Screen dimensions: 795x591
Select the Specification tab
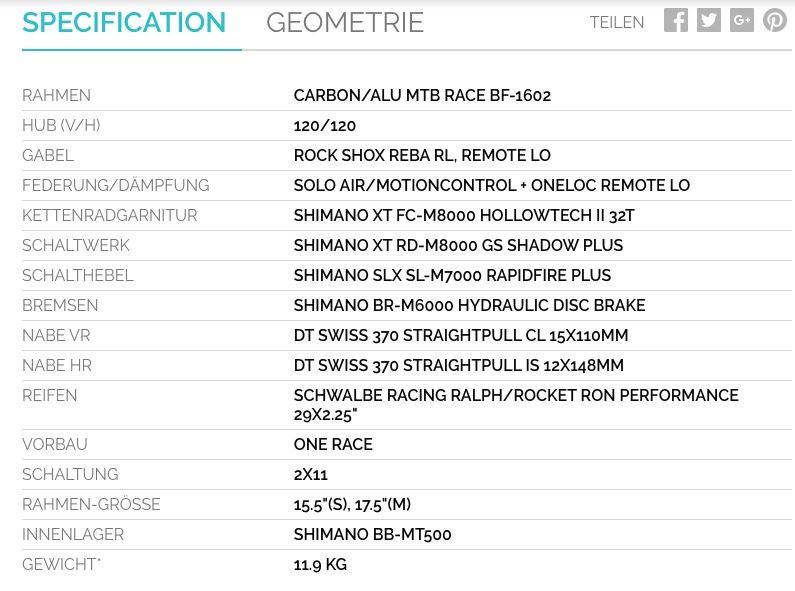coord(124,23)
